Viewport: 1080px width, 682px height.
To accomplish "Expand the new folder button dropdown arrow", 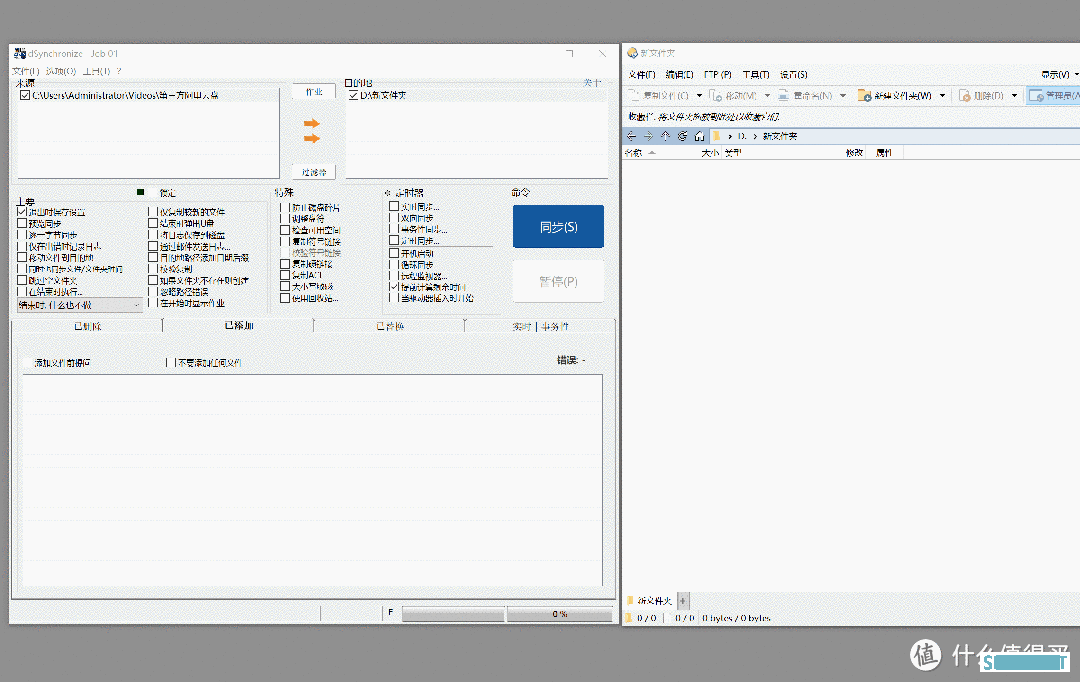I will tap(942, 96).
